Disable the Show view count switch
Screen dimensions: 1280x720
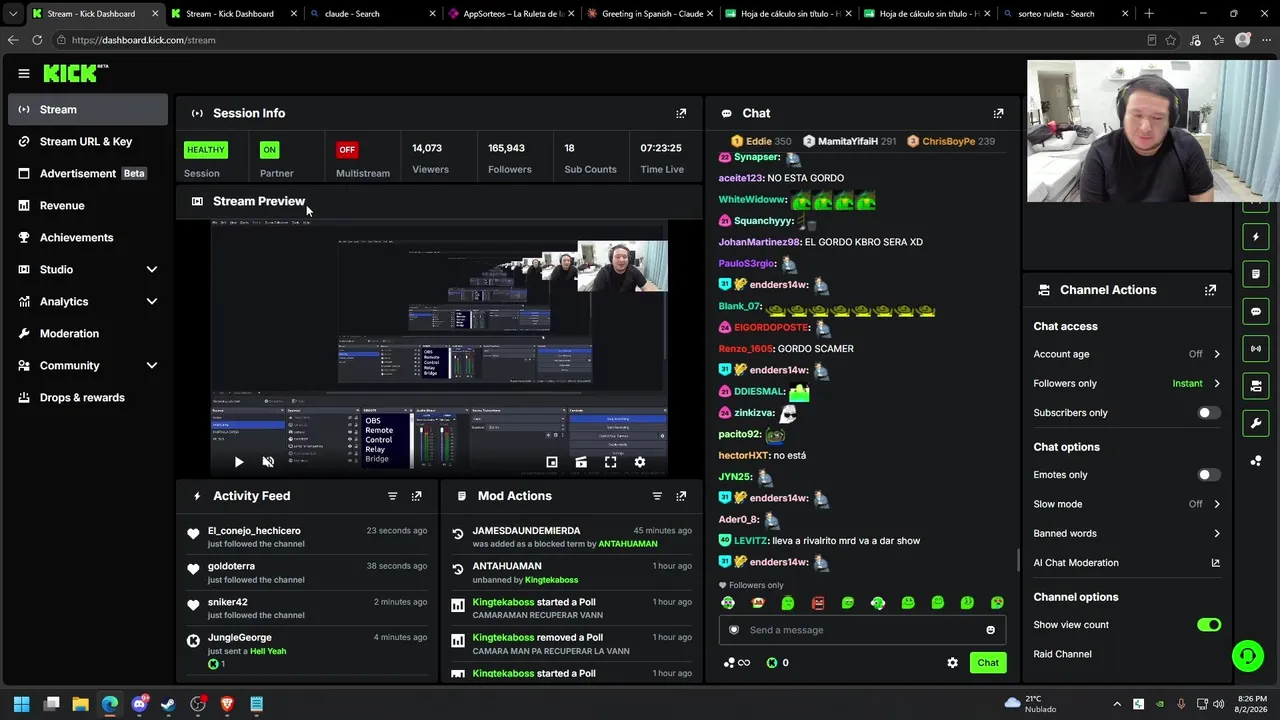tap(1209, 625)
